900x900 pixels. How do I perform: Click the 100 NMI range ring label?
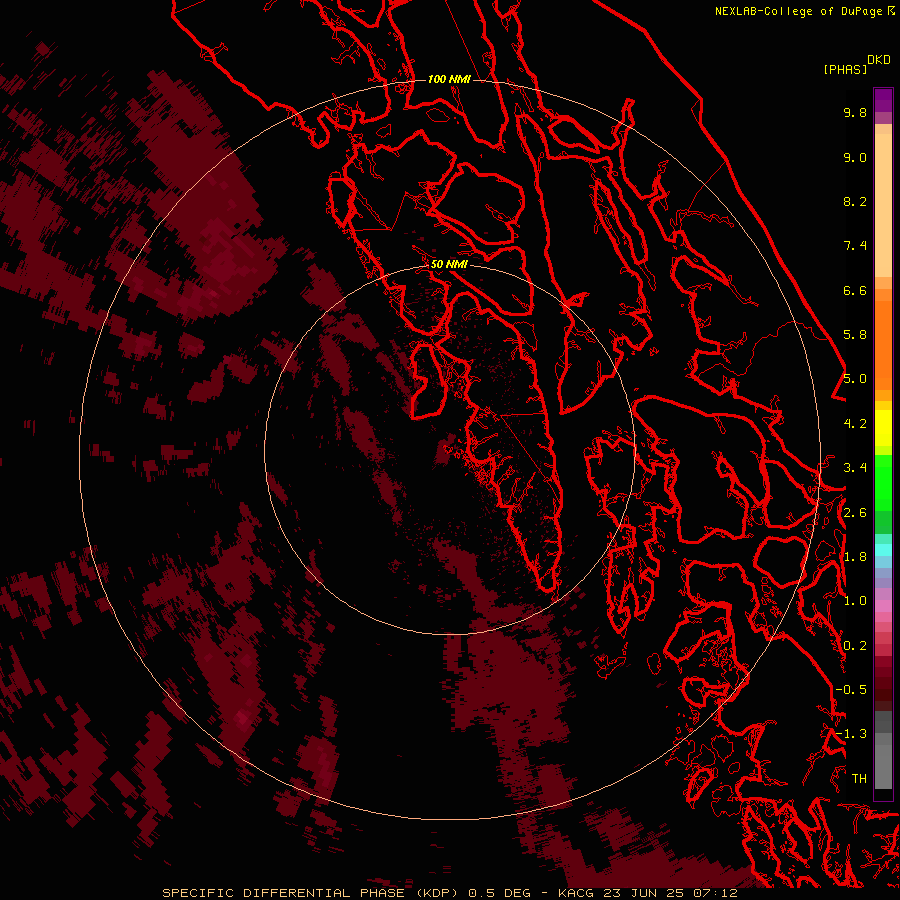pyautogui.click(x=449, y=79)
